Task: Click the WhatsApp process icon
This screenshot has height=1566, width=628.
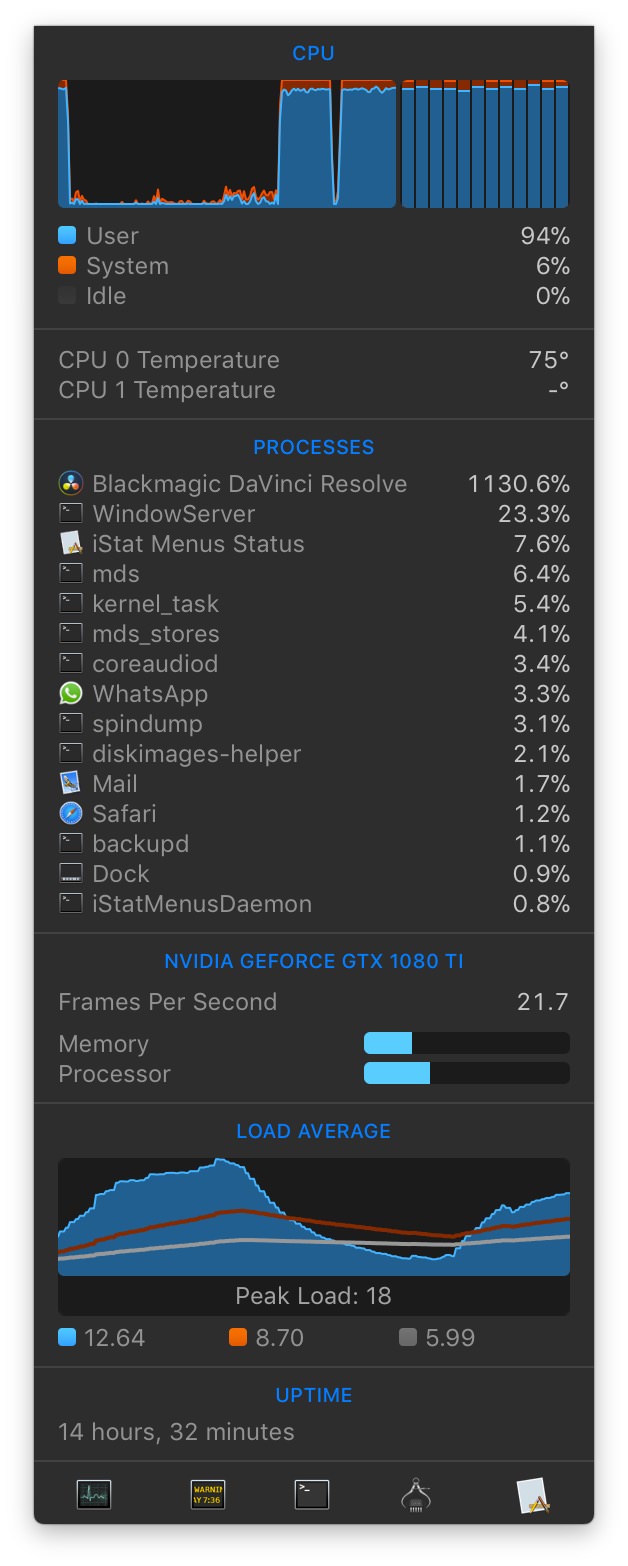Action: pyautogui.click(x=70, y=694)
